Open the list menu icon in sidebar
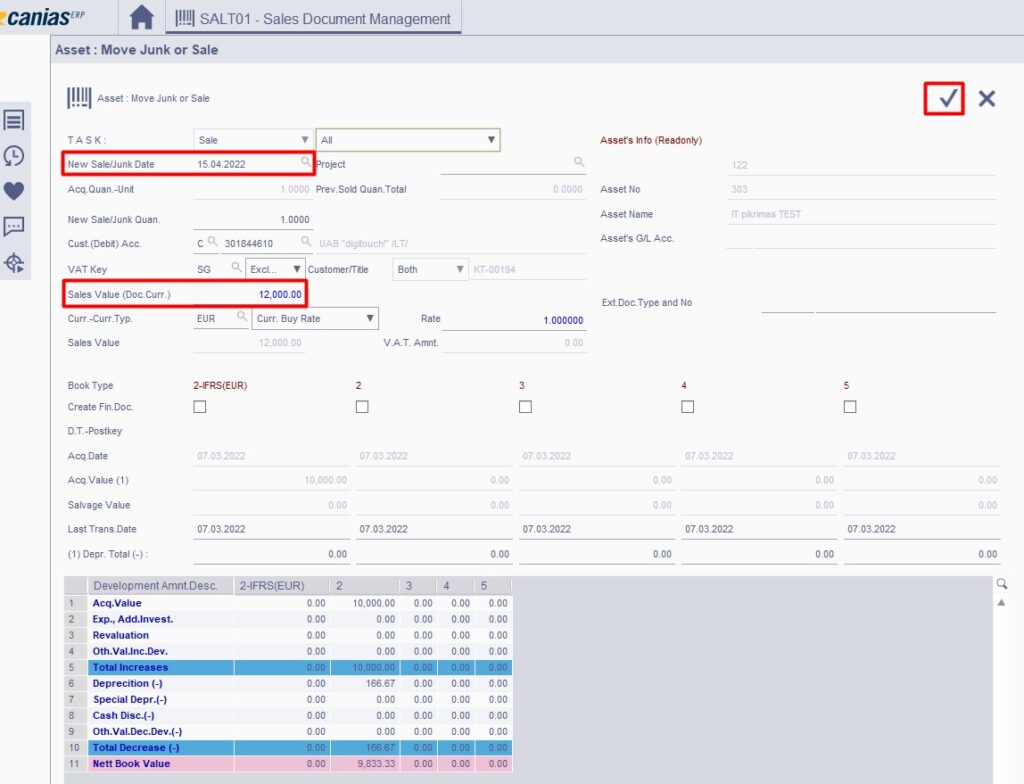1024x784 pixels. (14, 121)
